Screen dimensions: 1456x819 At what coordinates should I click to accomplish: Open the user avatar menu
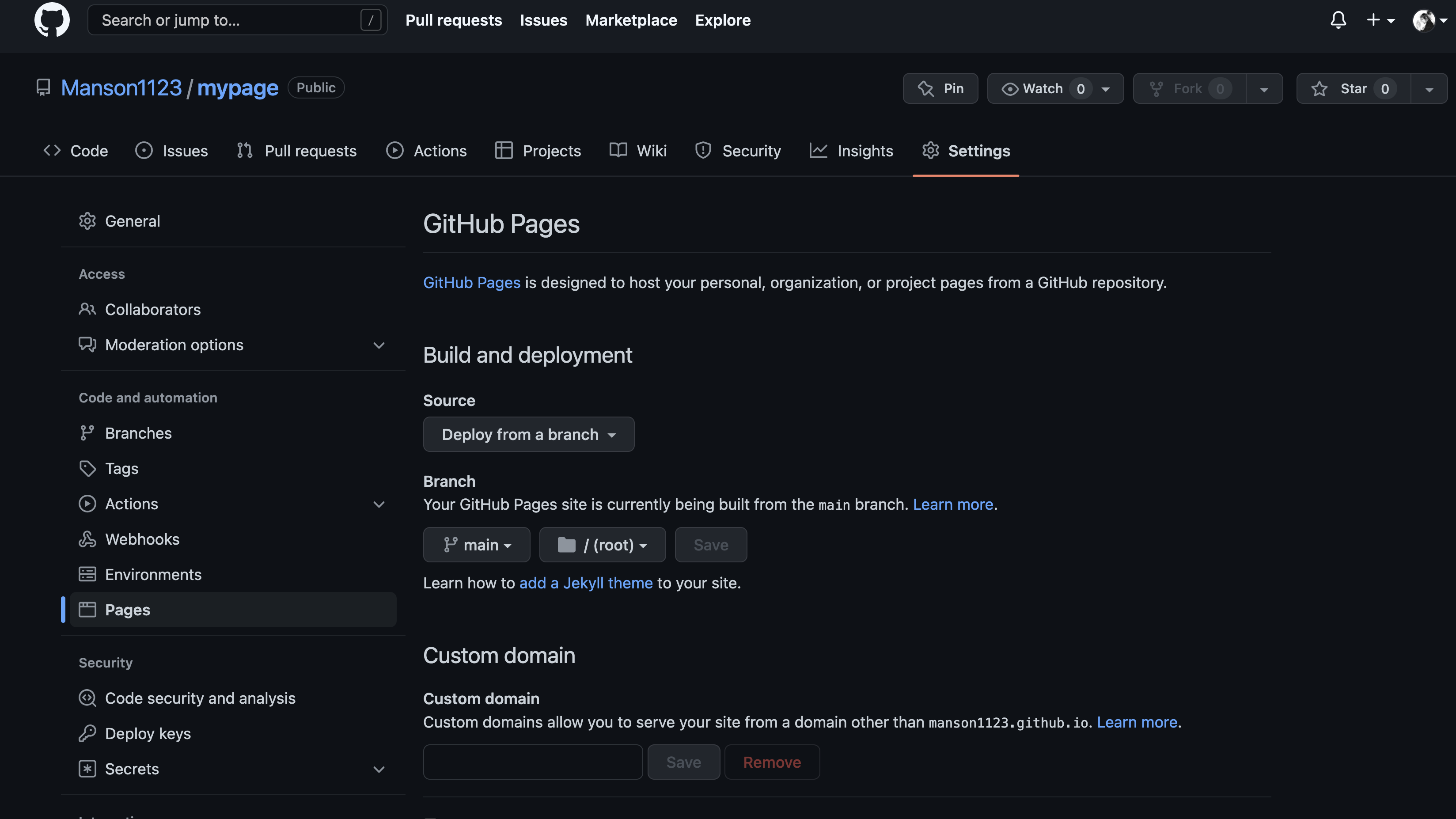[1429, 20]
